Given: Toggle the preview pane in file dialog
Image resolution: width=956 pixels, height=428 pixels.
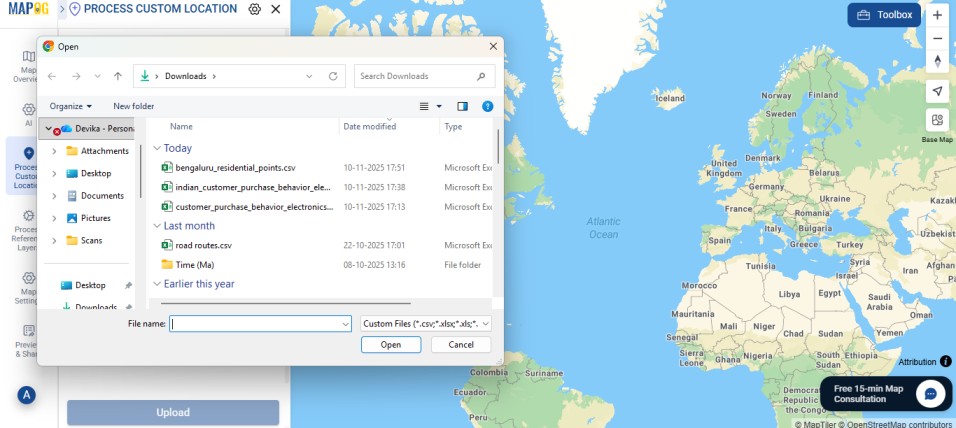Looking at the screenshot, I should point(462,106).
